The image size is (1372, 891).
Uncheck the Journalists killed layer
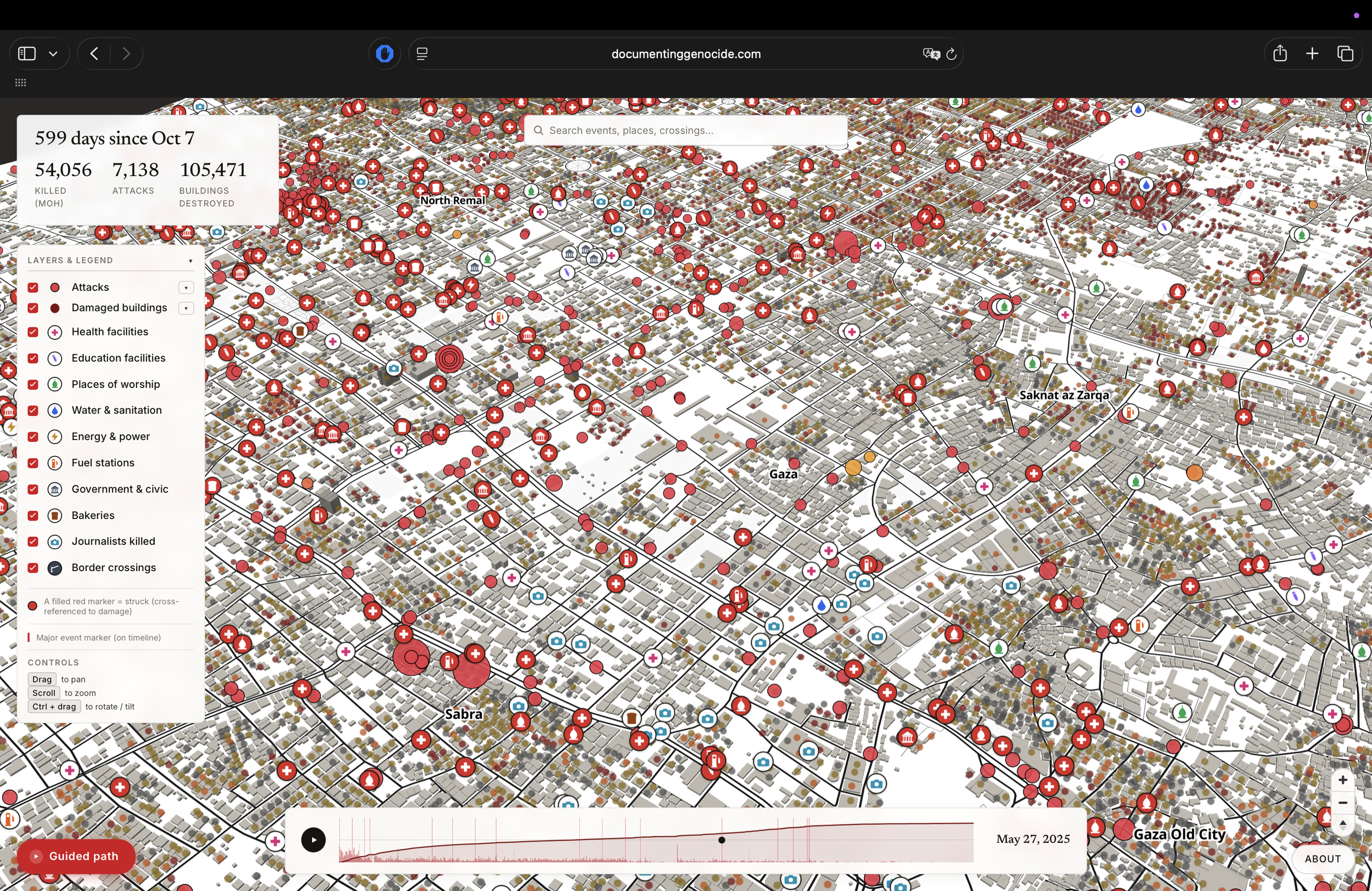33,542
